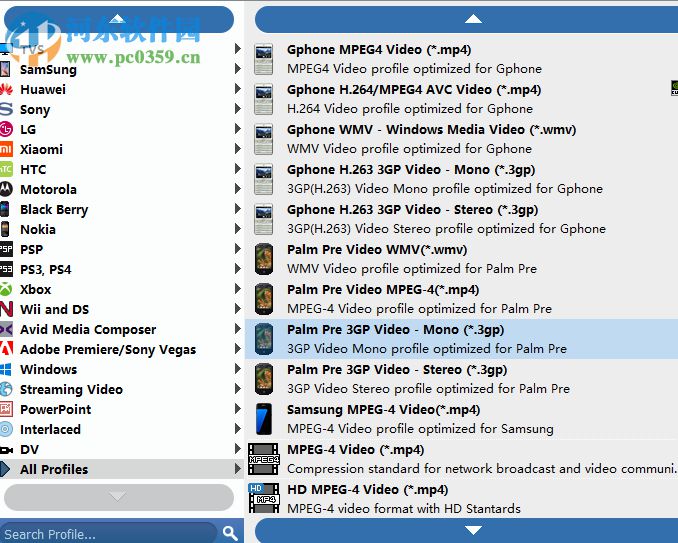The height and width of the screenshot is (543, 678).
Task: Choose Palm Pre 3GP Video Mono profile
Action: [461, 339]
